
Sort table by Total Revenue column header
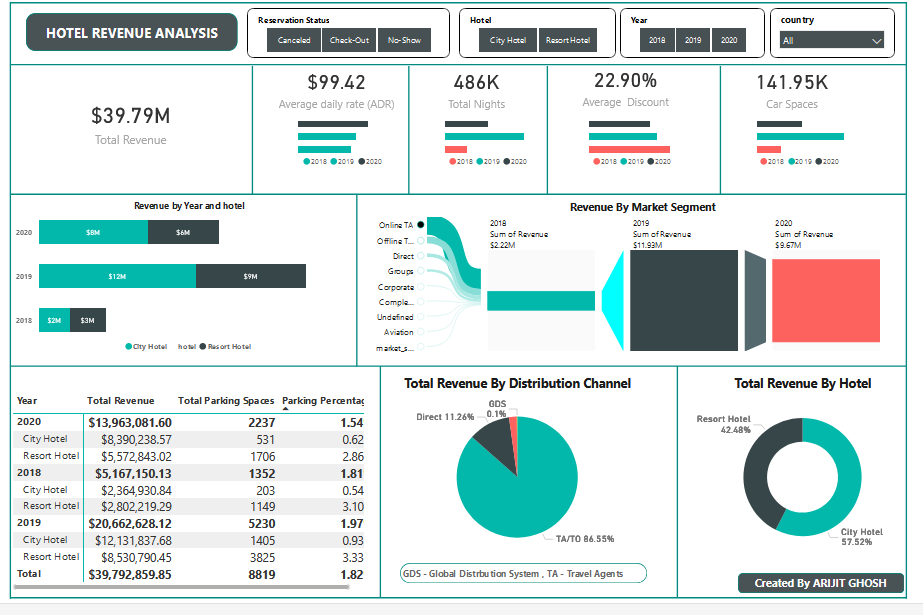click(121, 401)
